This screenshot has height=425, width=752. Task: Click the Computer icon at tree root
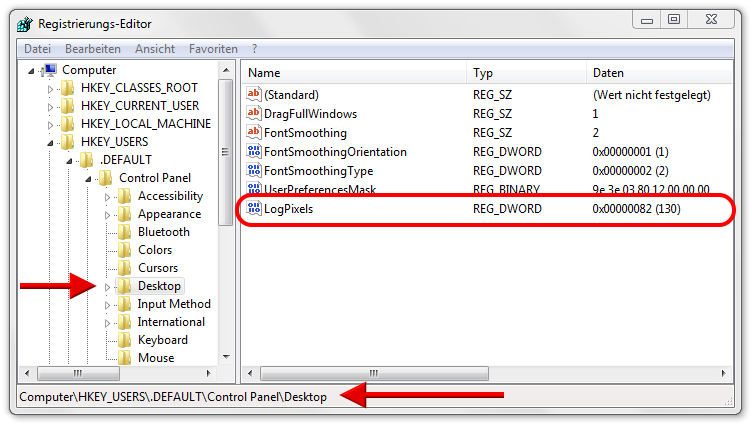click(49, 70)
